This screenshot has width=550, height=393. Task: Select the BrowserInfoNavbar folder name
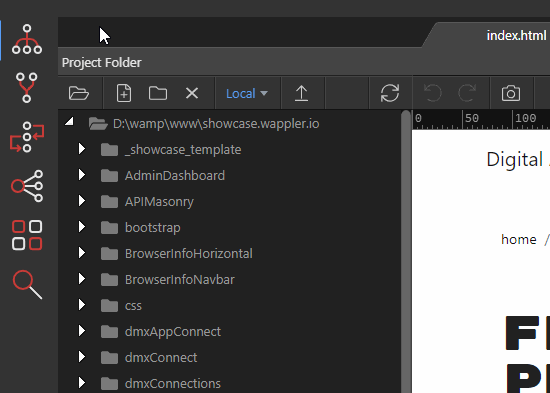pos(180,279)
